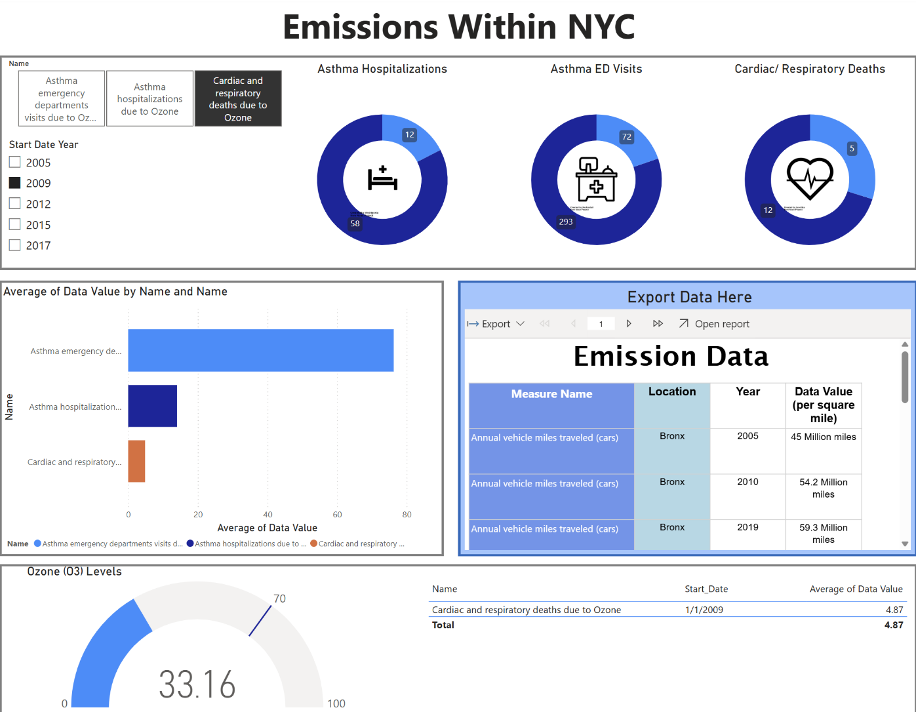
Task: Sort by Name column in bottom table
Action: pyautogui.click(x=445, y=589)
